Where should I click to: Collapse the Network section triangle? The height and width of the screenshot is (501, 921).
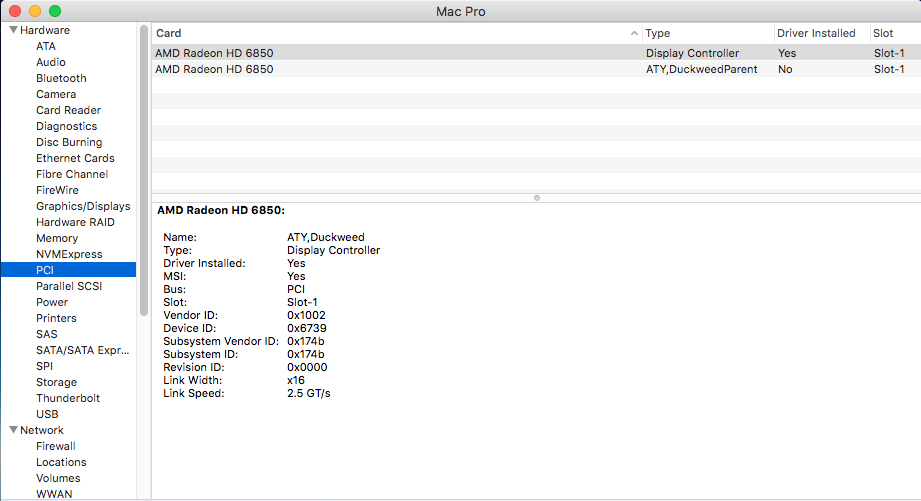point(14,430)
